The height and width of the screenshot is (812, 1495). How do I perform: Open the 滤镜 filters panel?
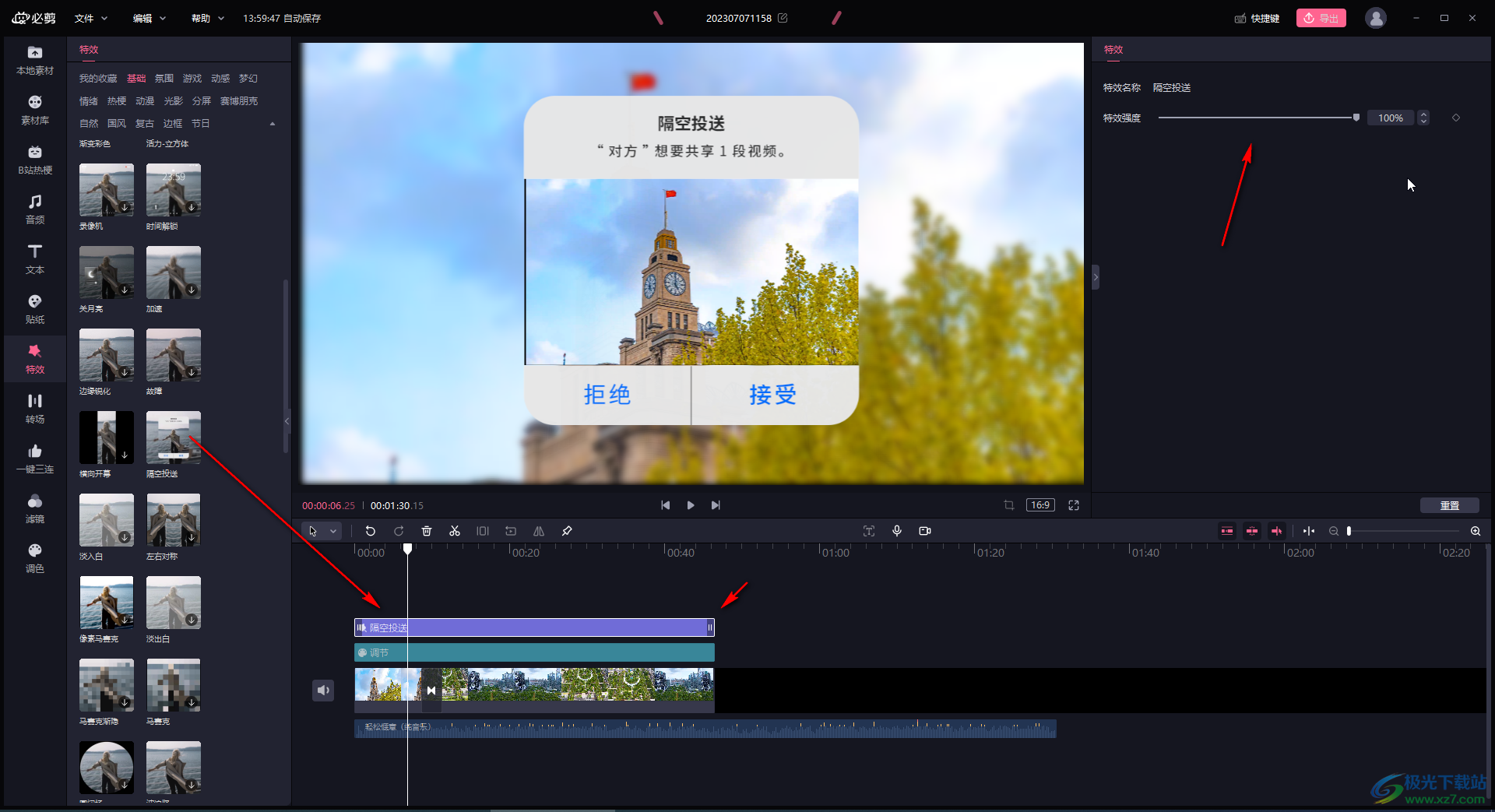pyautogui.click(x=35, y=509)
